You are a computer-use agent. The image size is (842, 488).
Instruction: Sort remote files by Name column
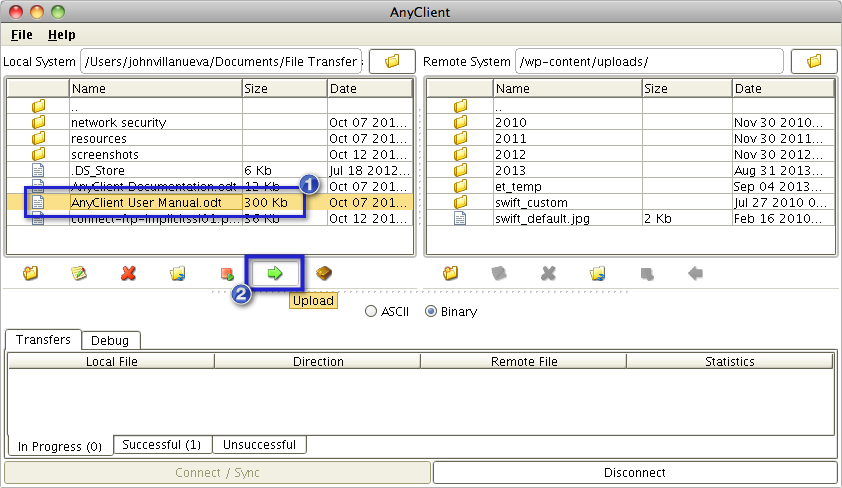[x=568, y=89]
